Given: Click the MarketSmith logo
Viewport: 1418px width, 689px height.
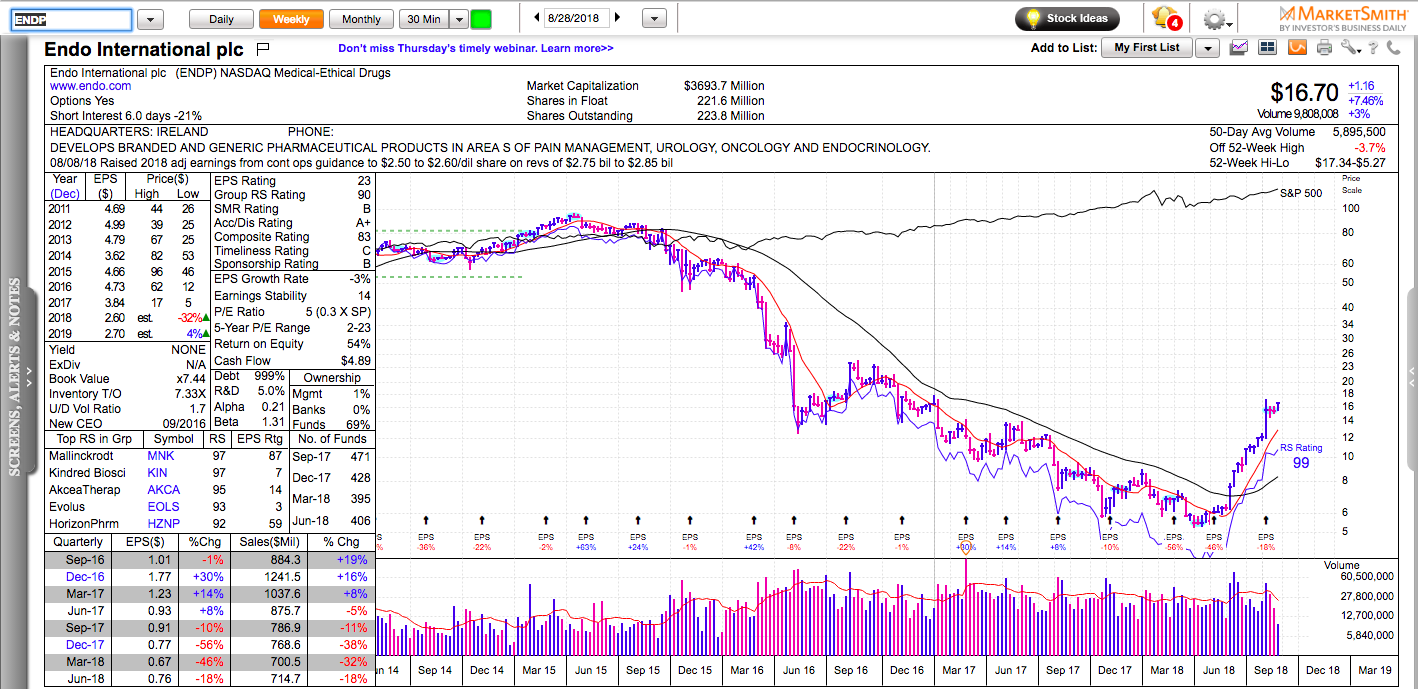Looking at the screenshot, I should pos(1343,18).
